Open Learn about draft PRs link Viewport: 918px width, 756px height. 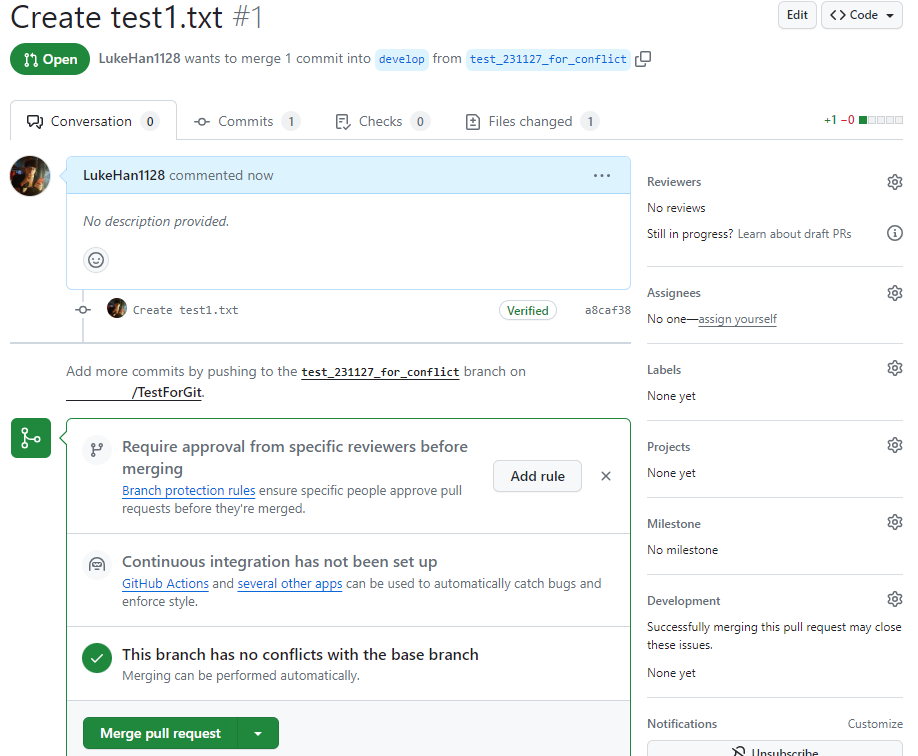point(794,234)
